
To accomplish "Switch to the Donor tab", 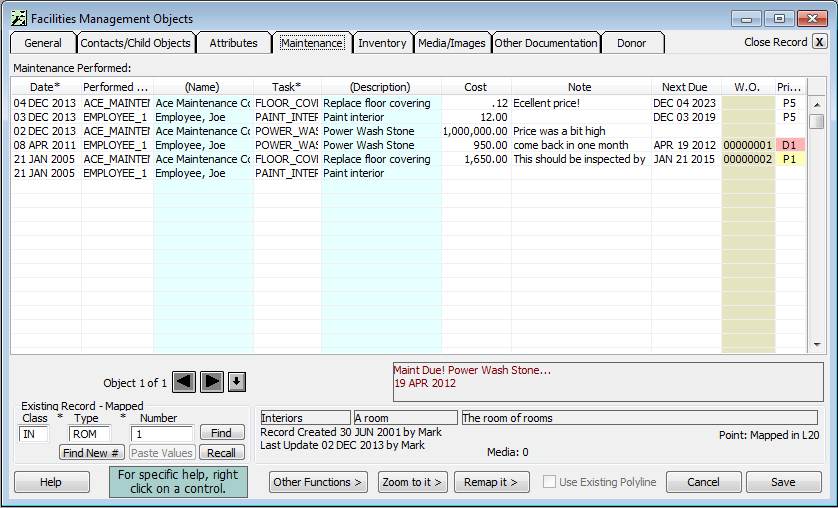I will pyautogui.click(x=632, y=43).
